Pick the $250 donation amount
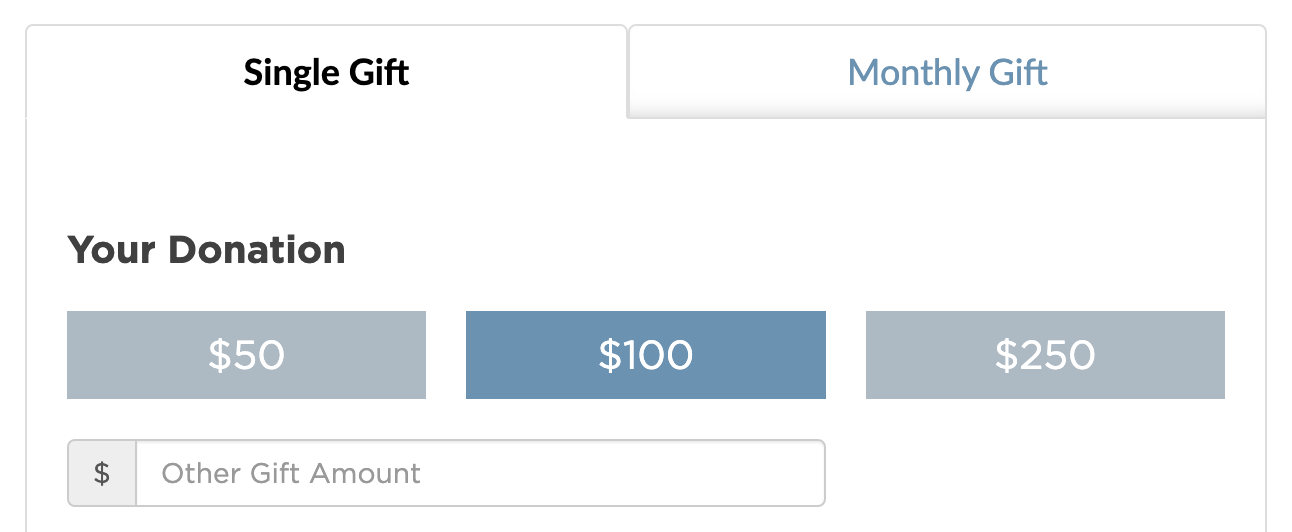This screenshot has width=1292, height=532. (x=1045, y=355)
